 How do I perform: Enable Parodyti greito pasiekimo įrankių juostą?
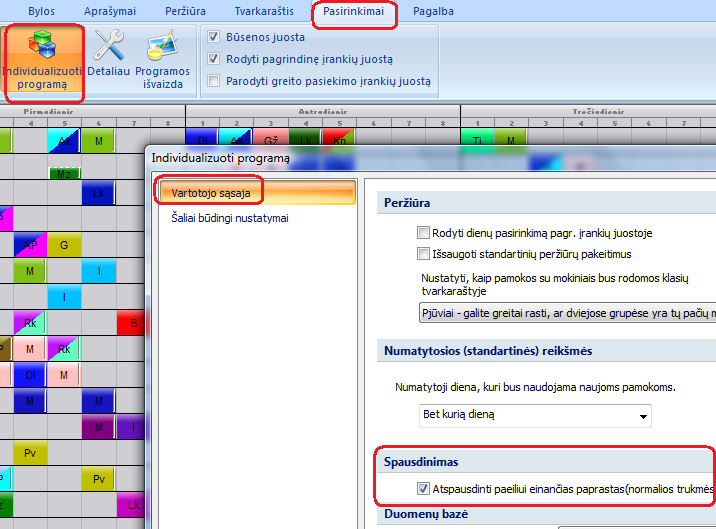coord(212,81)
